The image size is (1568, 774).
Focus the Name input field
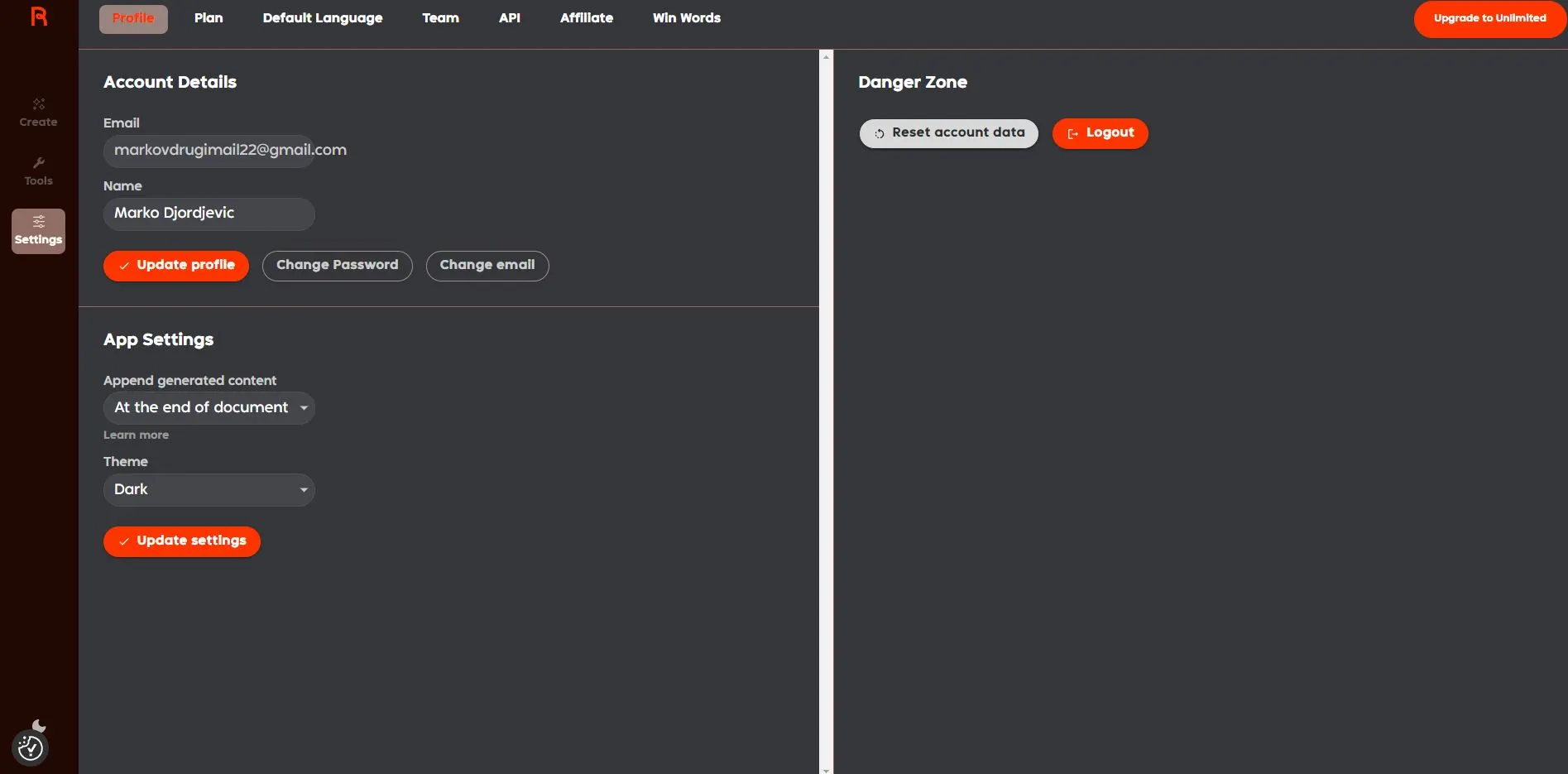(209, 214)
